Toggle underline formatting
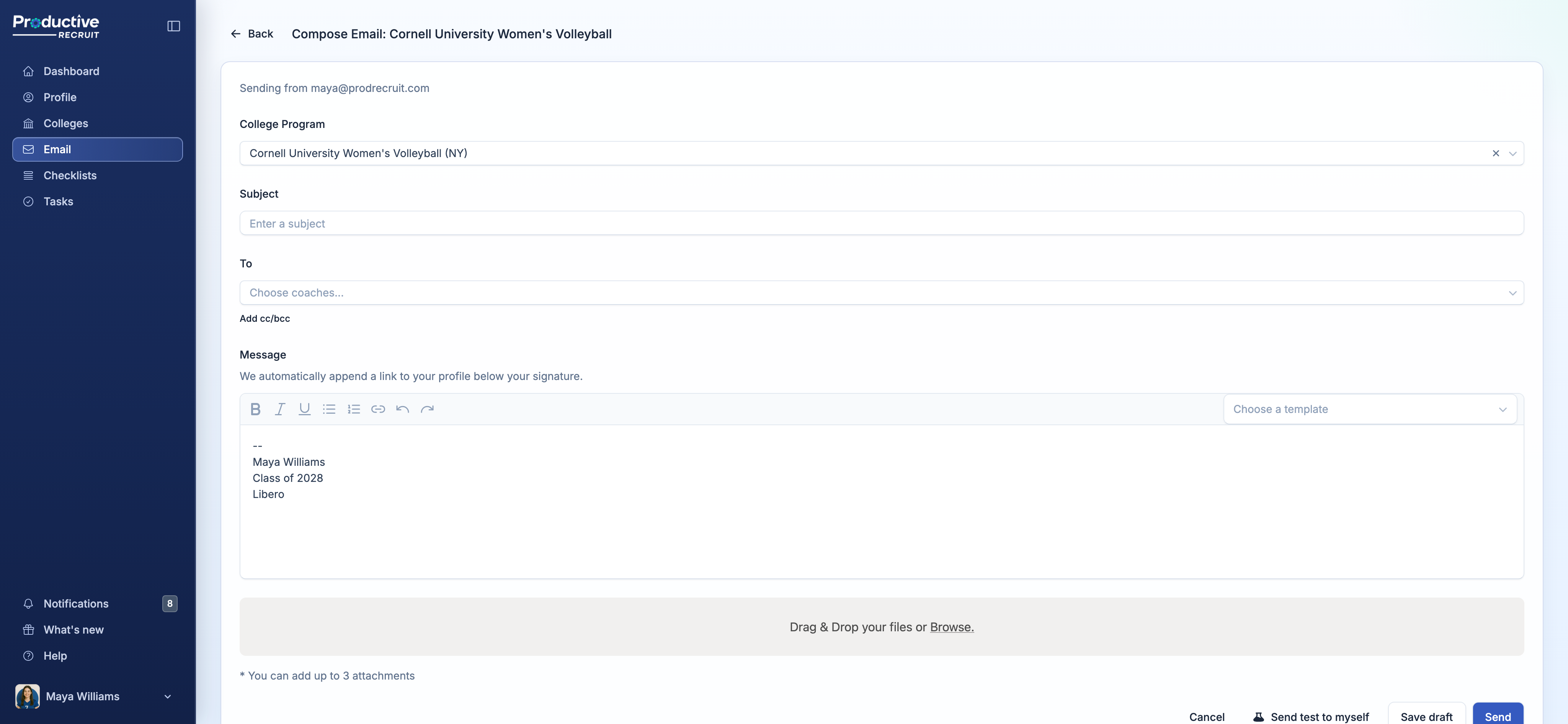 (304, 409)
